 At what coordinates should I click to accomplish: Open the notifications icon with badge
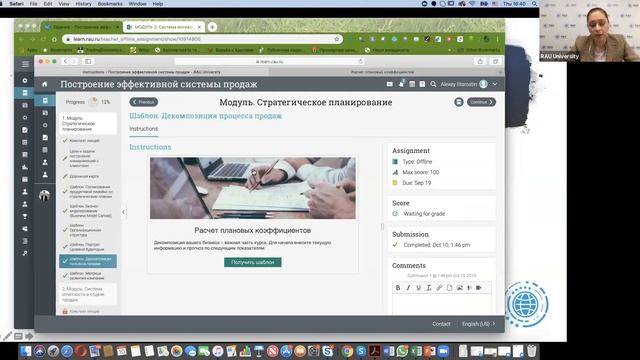[x=401, y=84]
